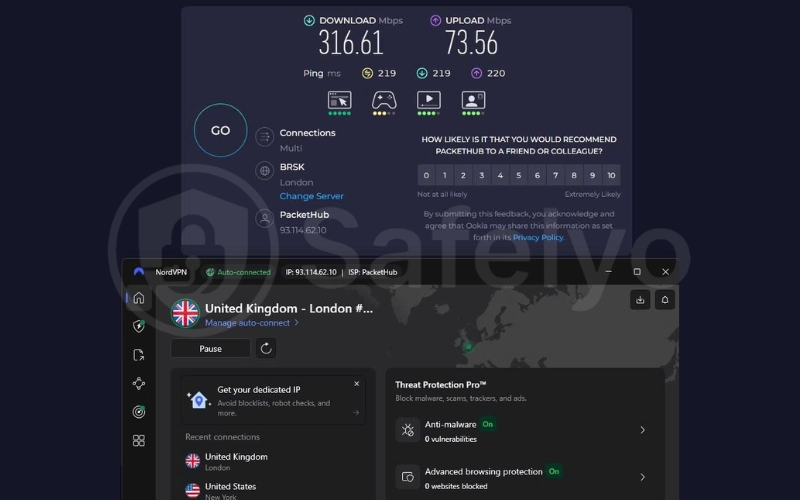Open Threat Protection shield in sidebar
This screenshot has width=800, height=500.
pyautogui.click(x=139, y=326)
